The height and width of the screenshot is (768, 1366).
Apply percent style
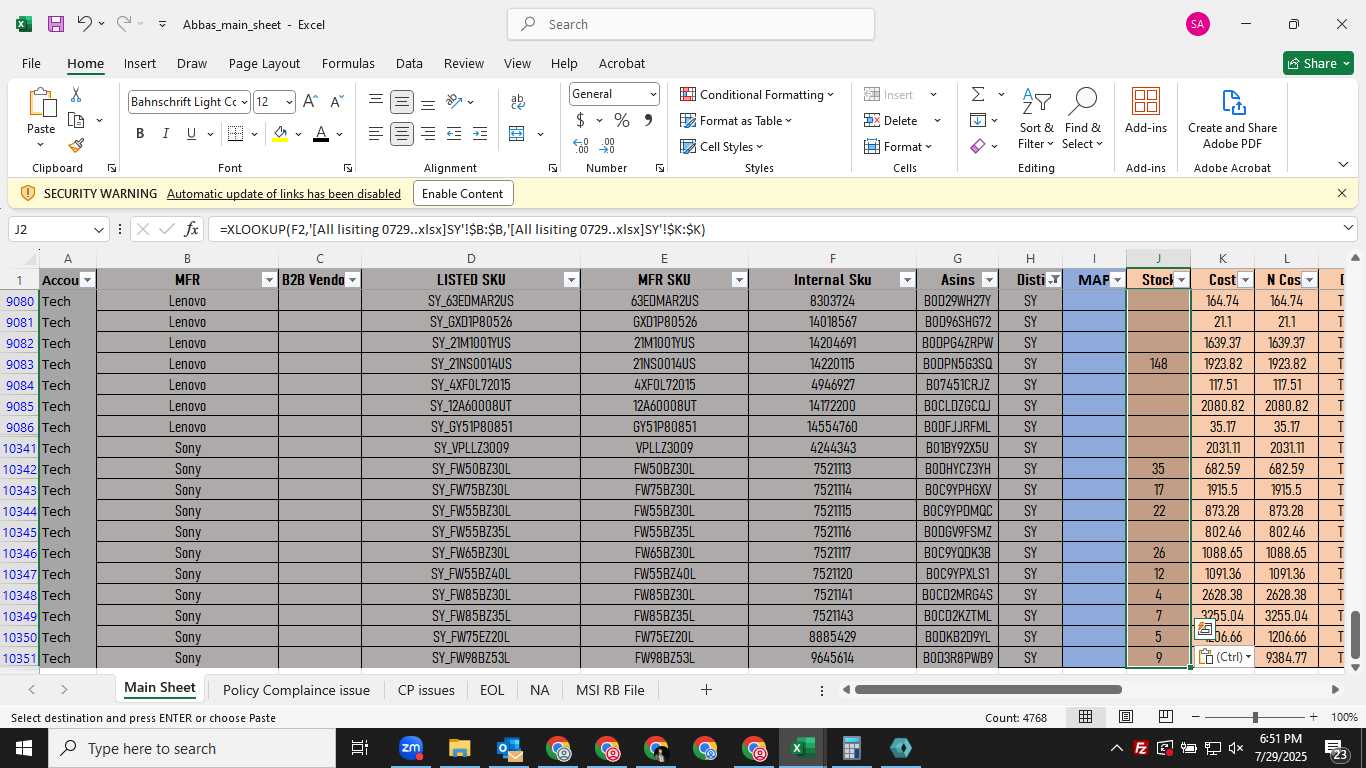tap(622, 120)
